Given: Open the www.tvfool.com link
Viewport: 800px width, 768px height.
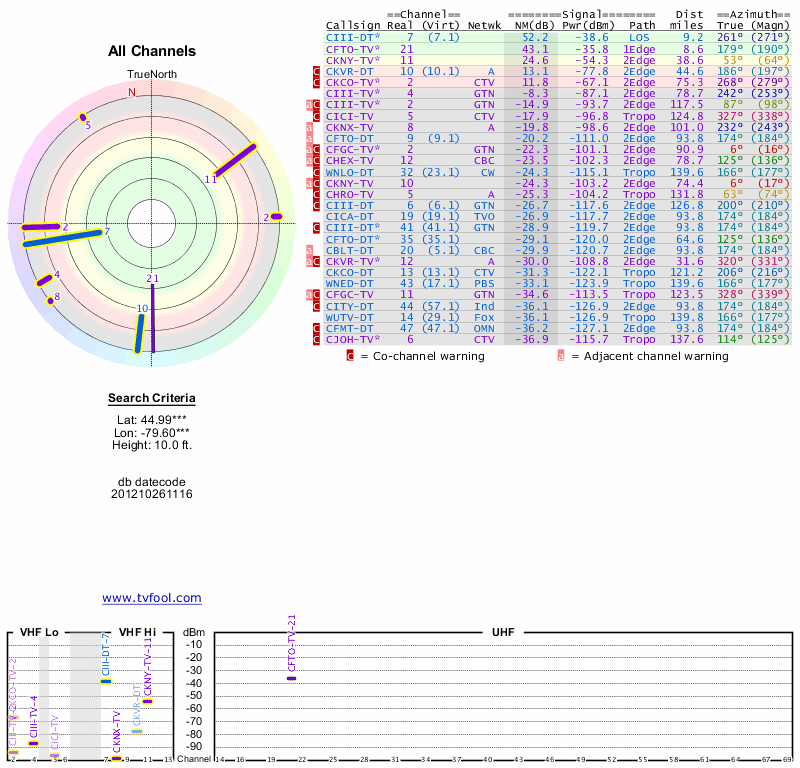Looking at the screenshot, I should point(152,598).
